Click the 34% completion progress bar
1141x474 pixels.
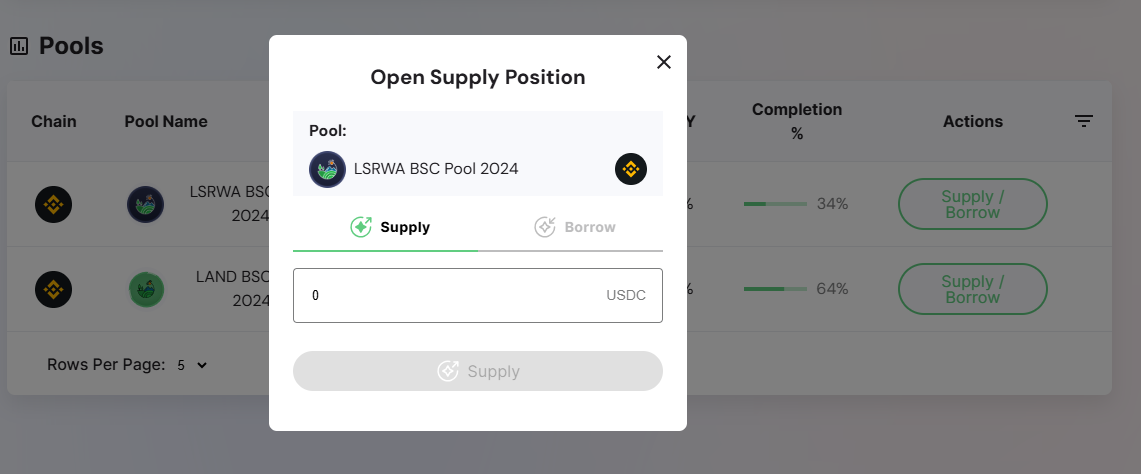point(774,204)
